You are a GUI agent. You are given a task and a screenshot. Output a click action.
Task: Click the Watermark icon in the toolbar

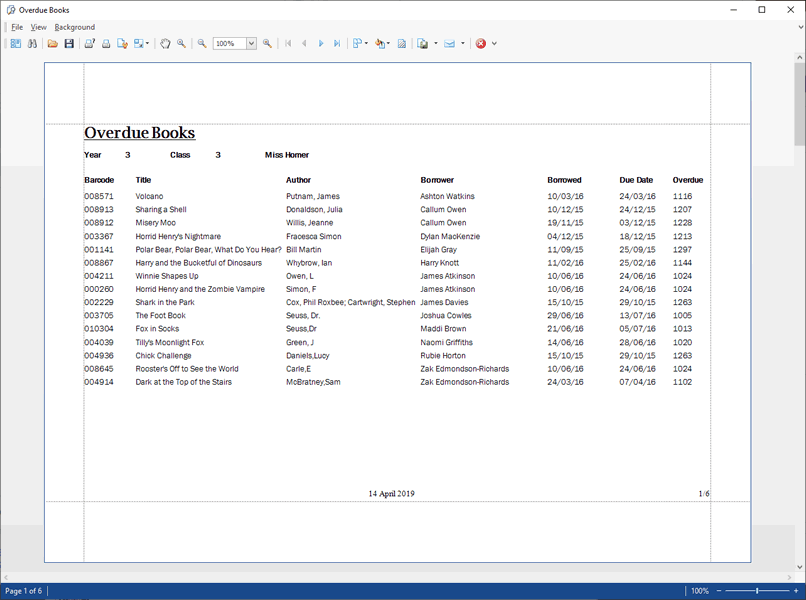(402, 44)
